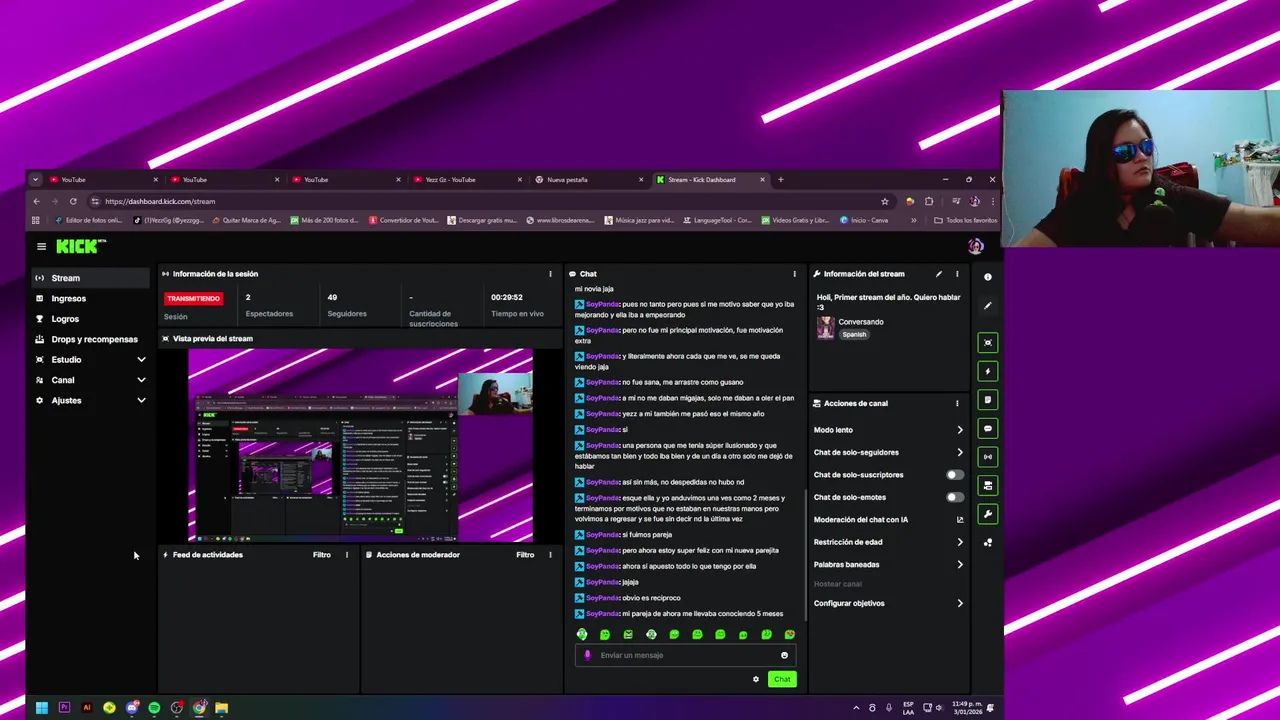Click the TRANSMITIENDO live badge

point(194,299)
